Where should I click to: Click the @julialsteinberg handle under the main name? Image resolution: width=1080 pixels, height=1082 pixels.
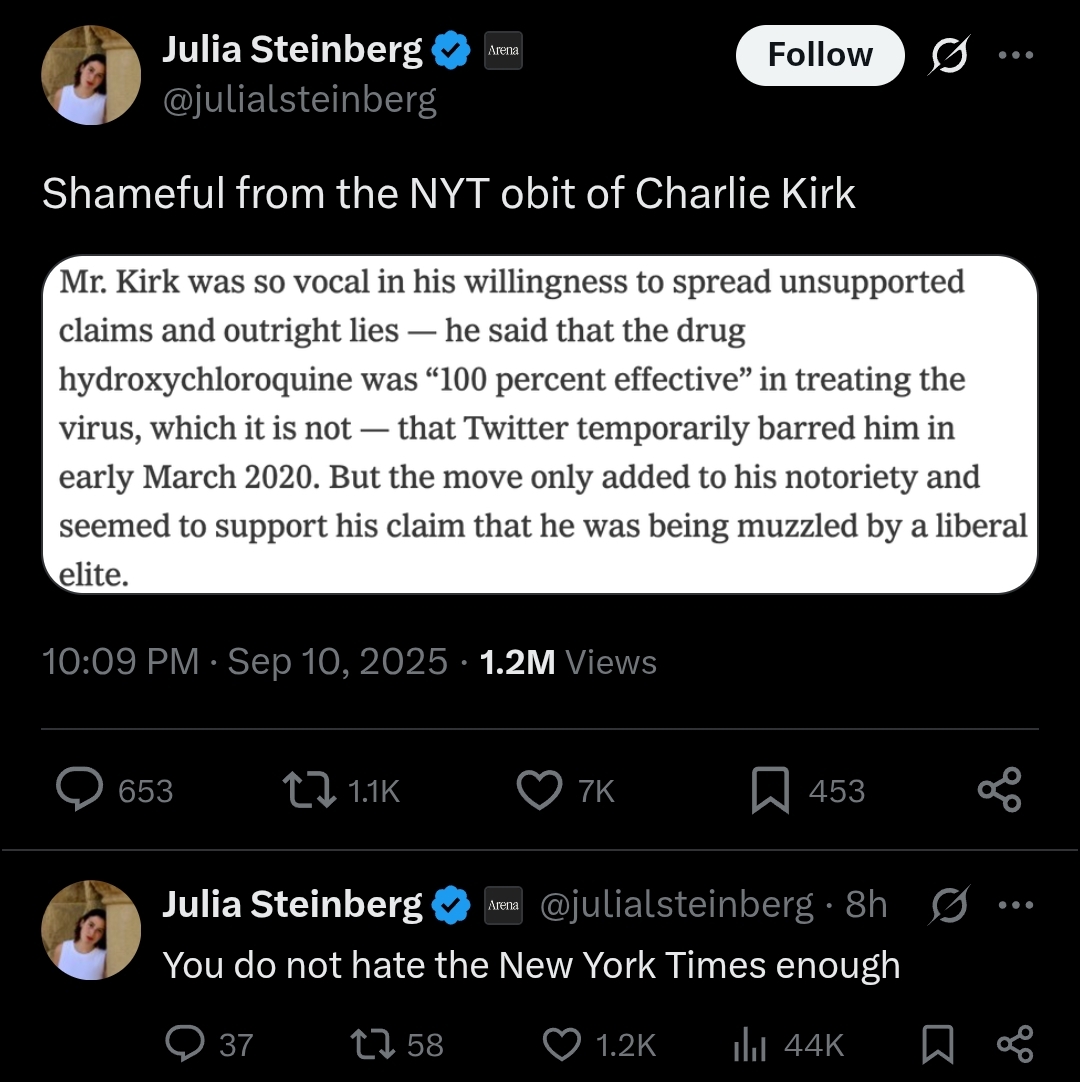299,100
